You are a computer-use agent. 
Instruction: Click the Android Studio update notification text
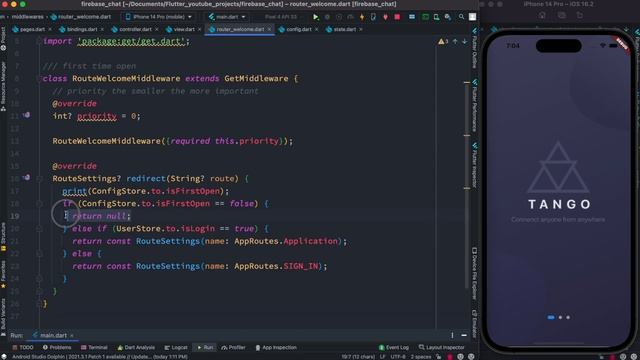click(100, 357)
